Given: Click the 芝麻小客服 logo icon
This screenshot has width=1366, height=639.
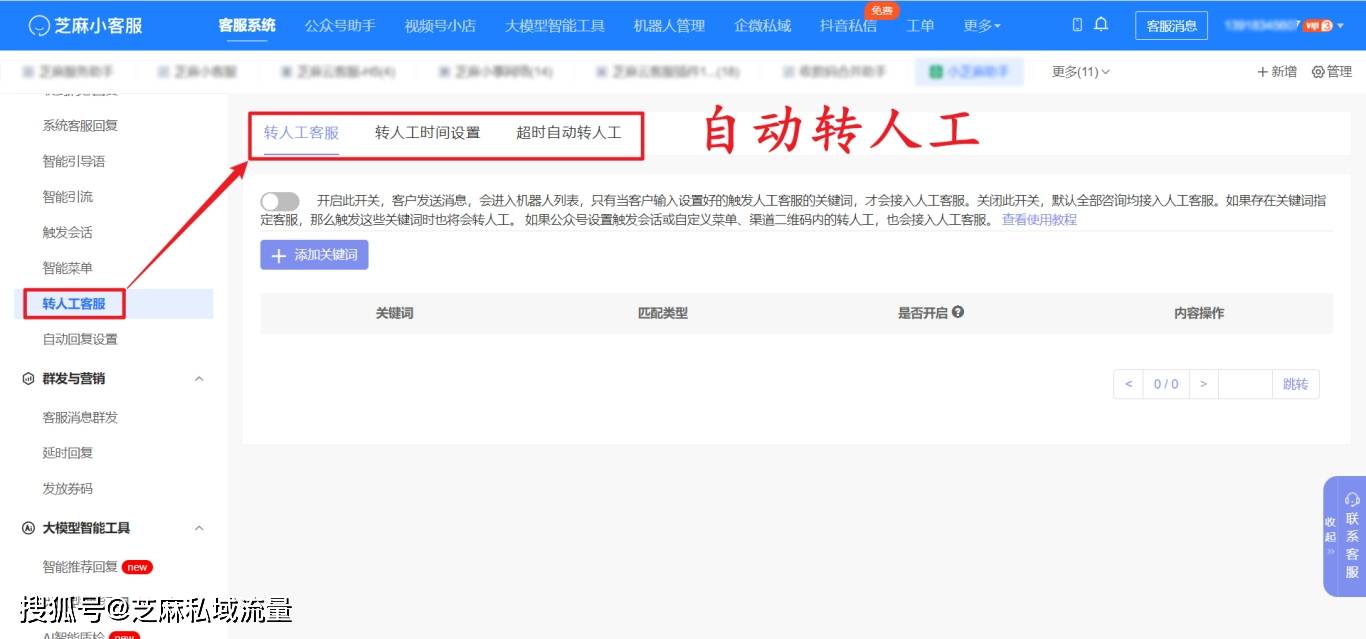Looking at the screenshot, I should (38, 24).
